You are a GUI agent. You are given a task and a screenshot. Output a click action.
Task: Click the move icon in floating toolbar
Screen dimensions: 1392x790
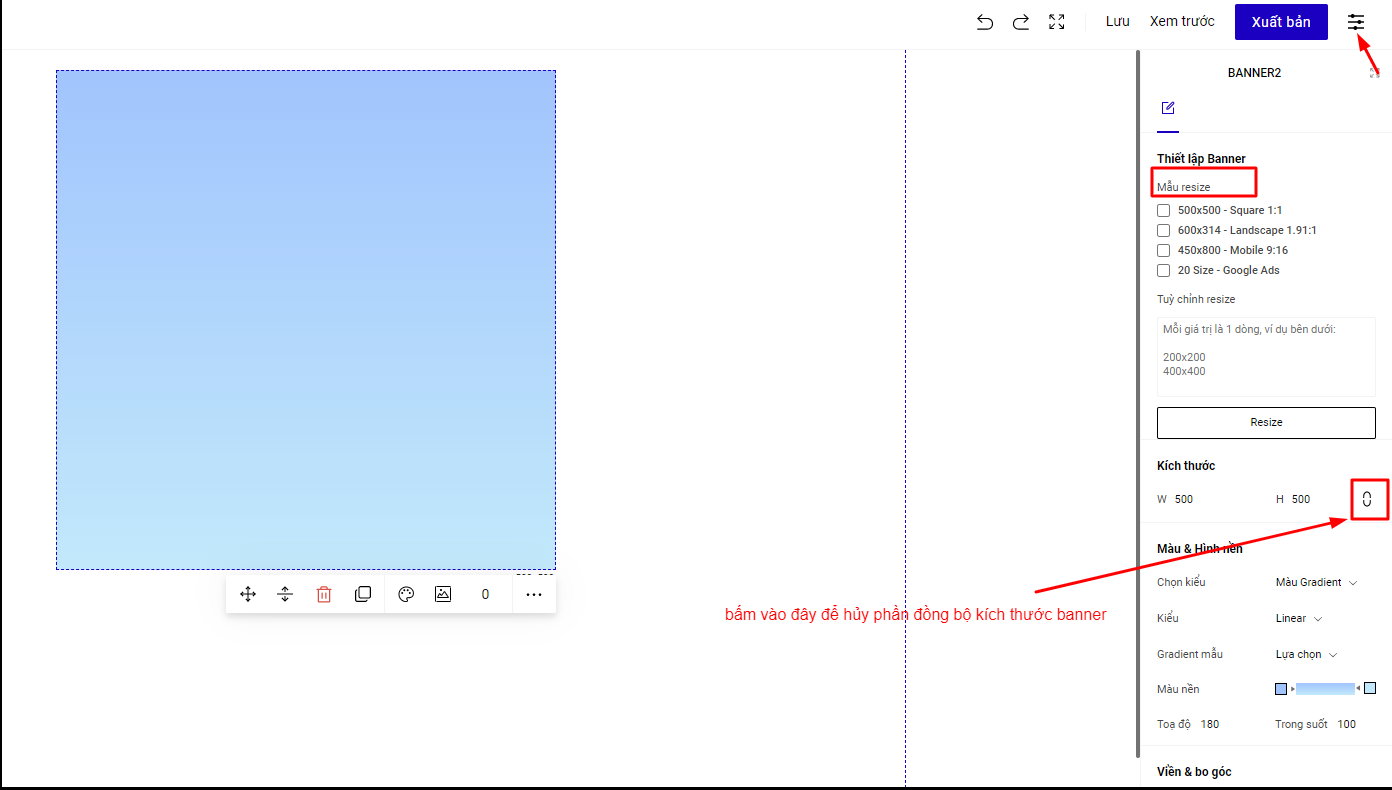pos(248,594)
